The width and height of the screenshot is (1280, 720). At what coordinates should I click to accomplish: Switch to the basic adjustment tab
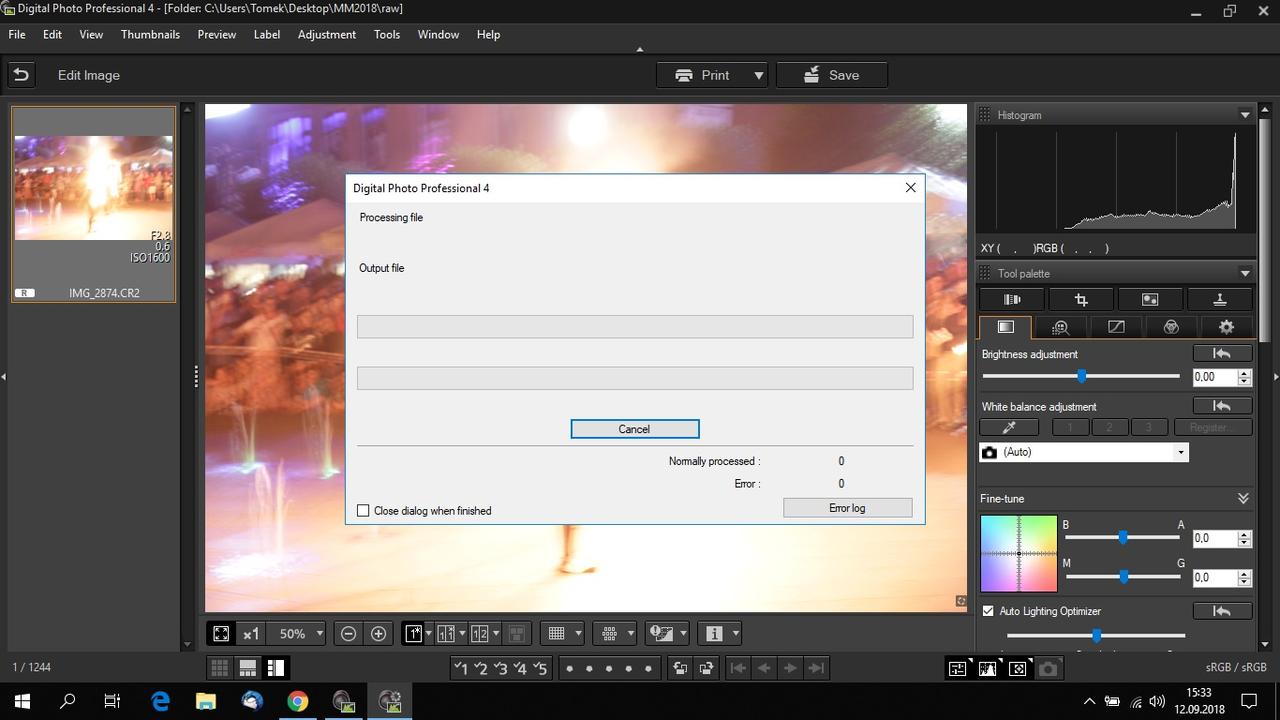coord(1006,327)
